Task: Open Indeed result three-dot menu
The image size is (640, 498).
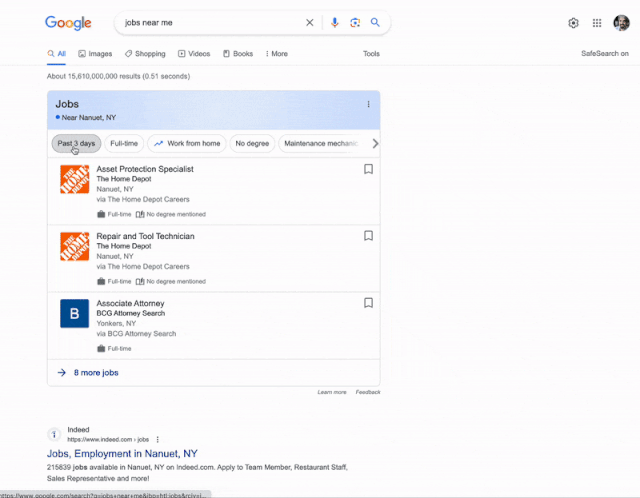Action: pos(158,440)
